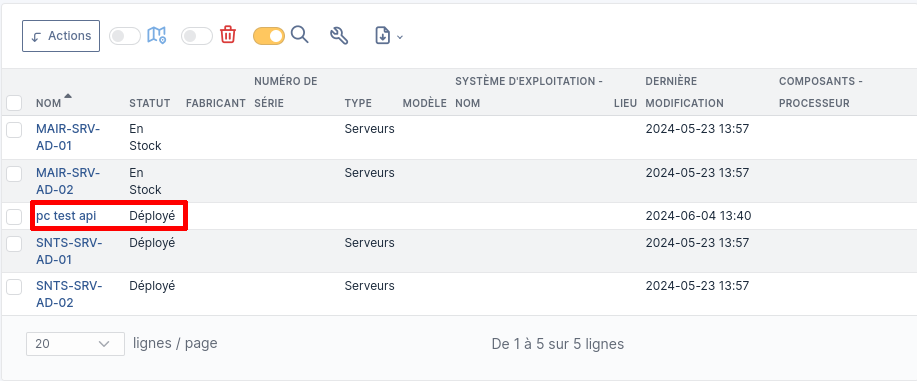The height and width of the screenshot is (381, 917).
Task: Select the MAIR-SRV-AD-02 row checkbox
Action: [14, 174]
